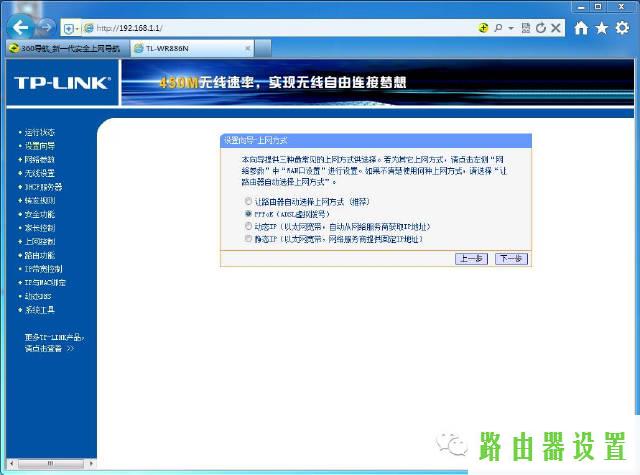This screenshot has width=640, height=475.
Task: Click sidebar horizontal scrollbar right arrow
Action: [91, 464]
